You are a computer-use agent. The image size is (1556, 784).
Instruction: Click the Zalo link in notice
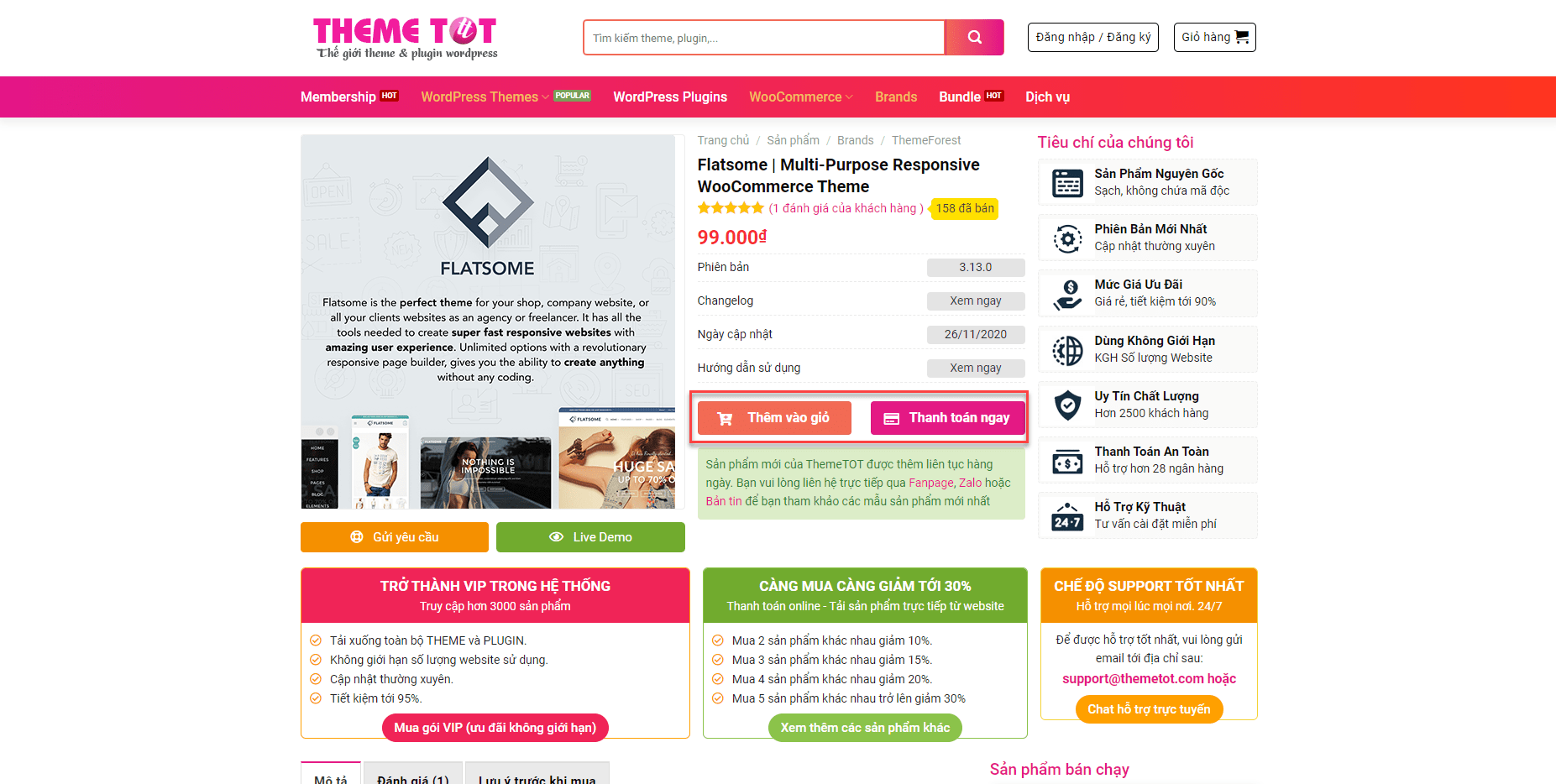[x=970, y=483]
